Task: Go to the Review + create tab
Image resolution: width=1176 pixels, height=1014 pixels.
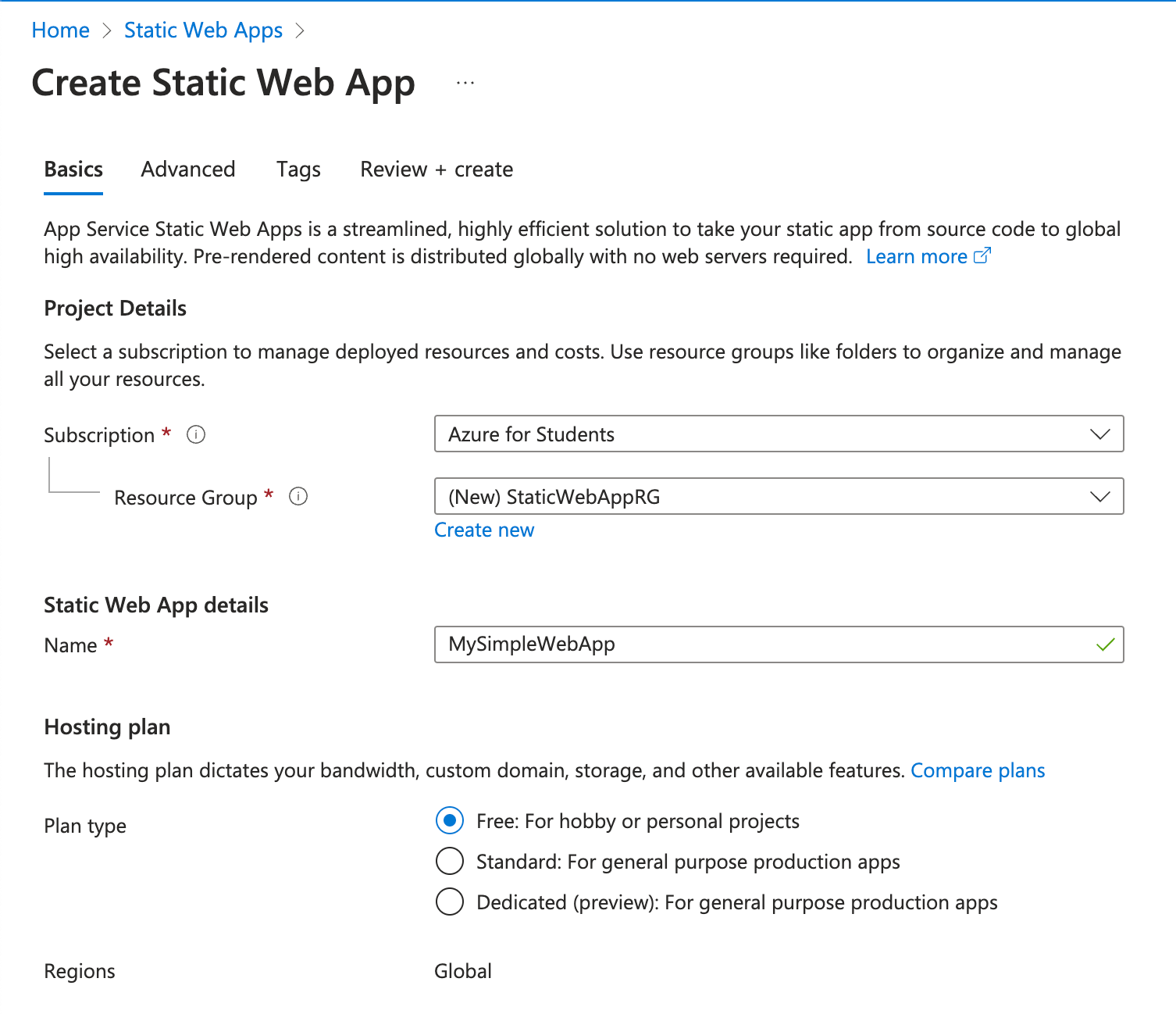Action: [437, 170]
